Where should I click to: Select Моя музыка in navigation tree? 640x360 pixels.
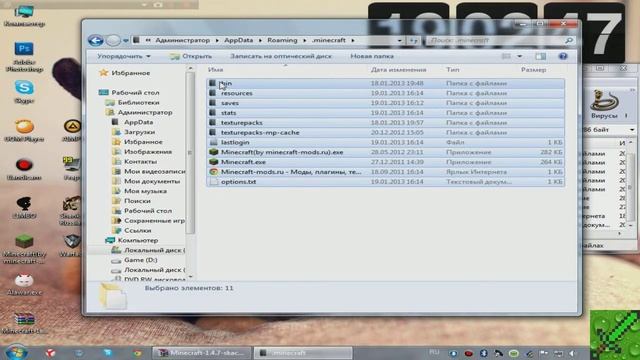[145, 191]
